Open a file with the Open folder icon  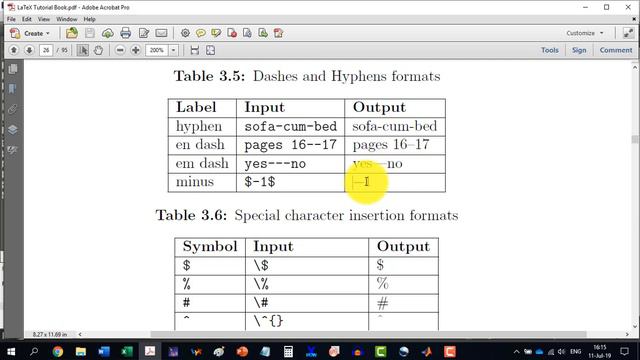point(72,33)
